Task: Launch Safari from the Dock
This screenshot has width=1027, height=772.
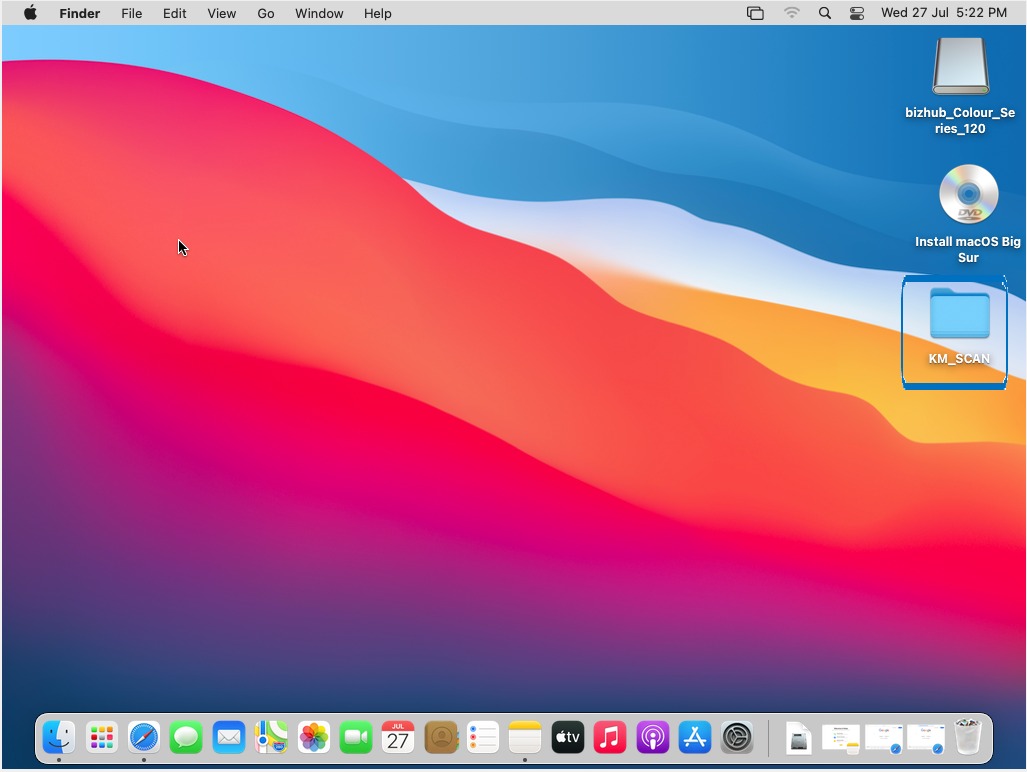Action: point(144,738)
